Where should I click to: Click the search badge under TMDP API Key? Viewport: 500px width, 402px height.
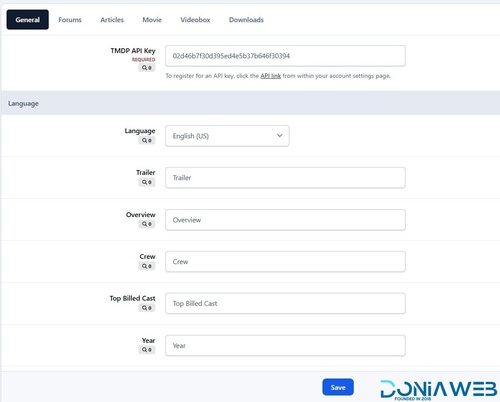click(147, 68)
